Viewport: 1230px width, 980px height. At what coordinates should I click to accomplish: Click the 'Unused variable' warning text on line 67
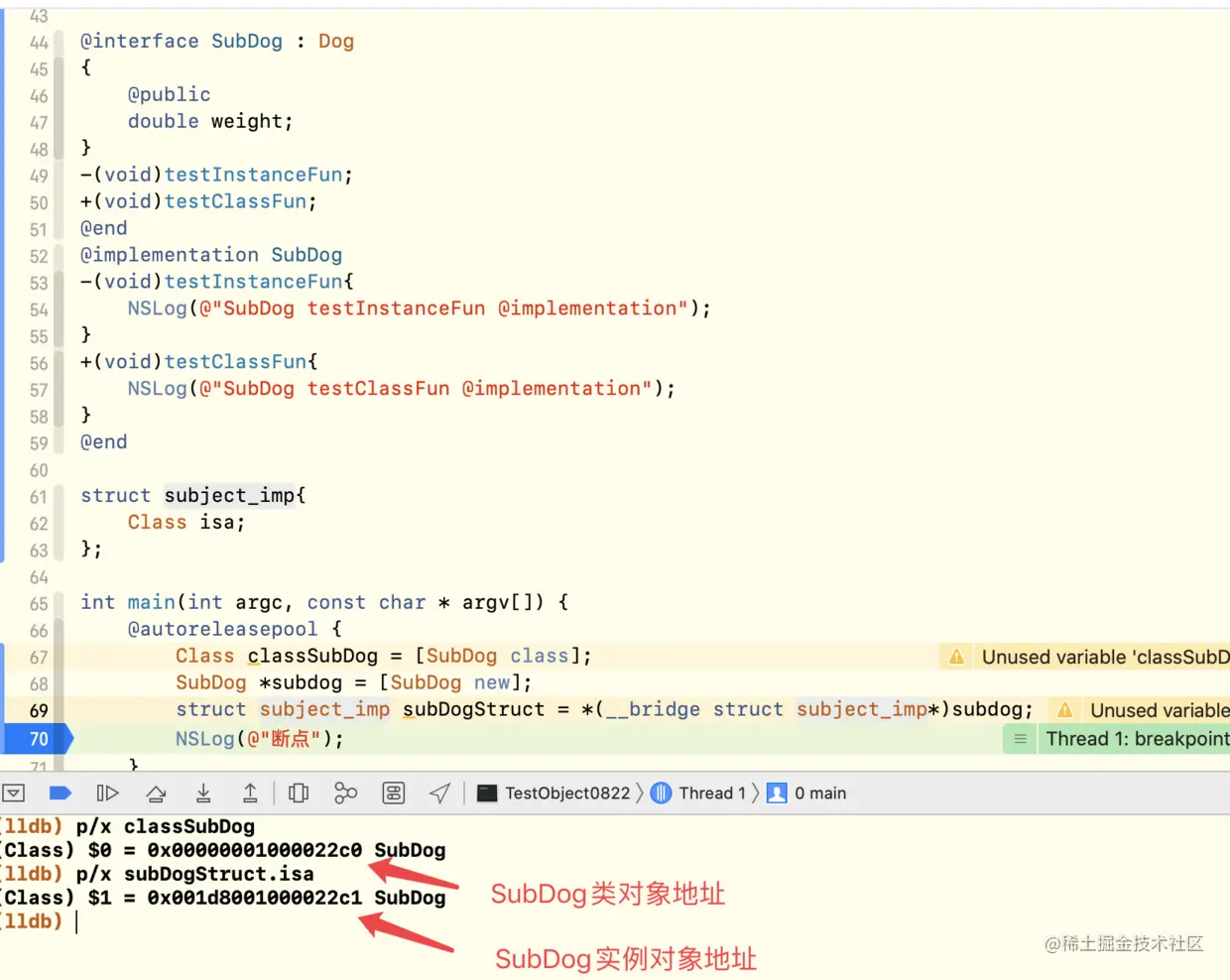pyautogui.click(x=1105, y=657)
